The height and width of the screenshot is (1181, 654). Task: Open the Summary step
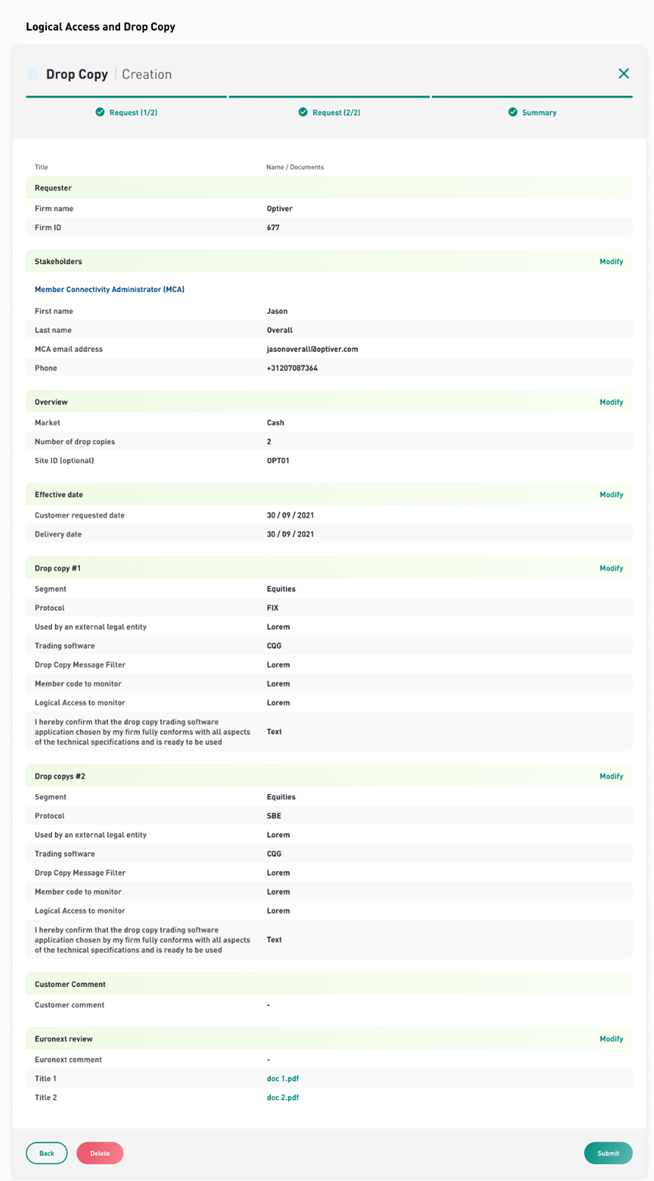[532, 112]
